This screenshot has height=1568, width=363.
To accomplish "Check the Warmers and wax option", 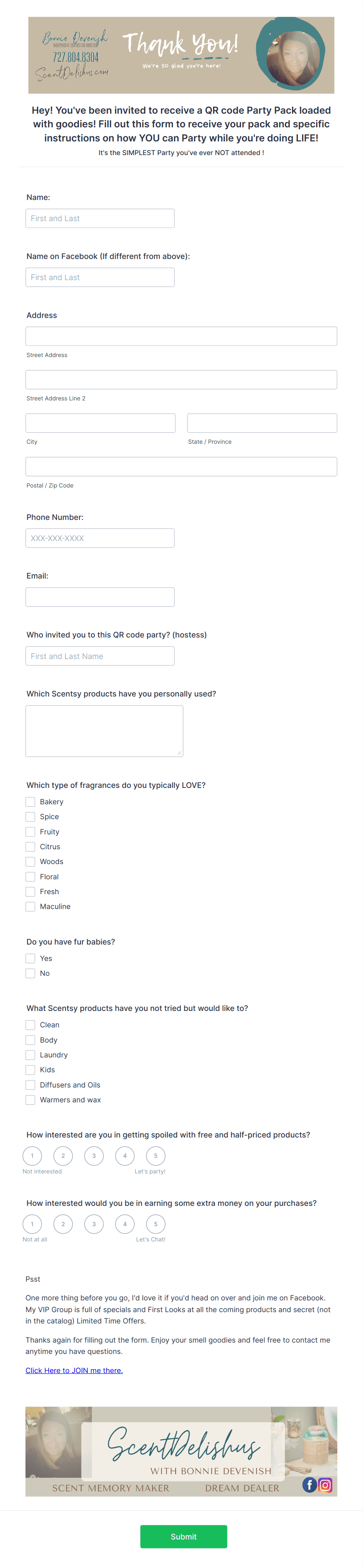I will click(x=30, y=1099).
